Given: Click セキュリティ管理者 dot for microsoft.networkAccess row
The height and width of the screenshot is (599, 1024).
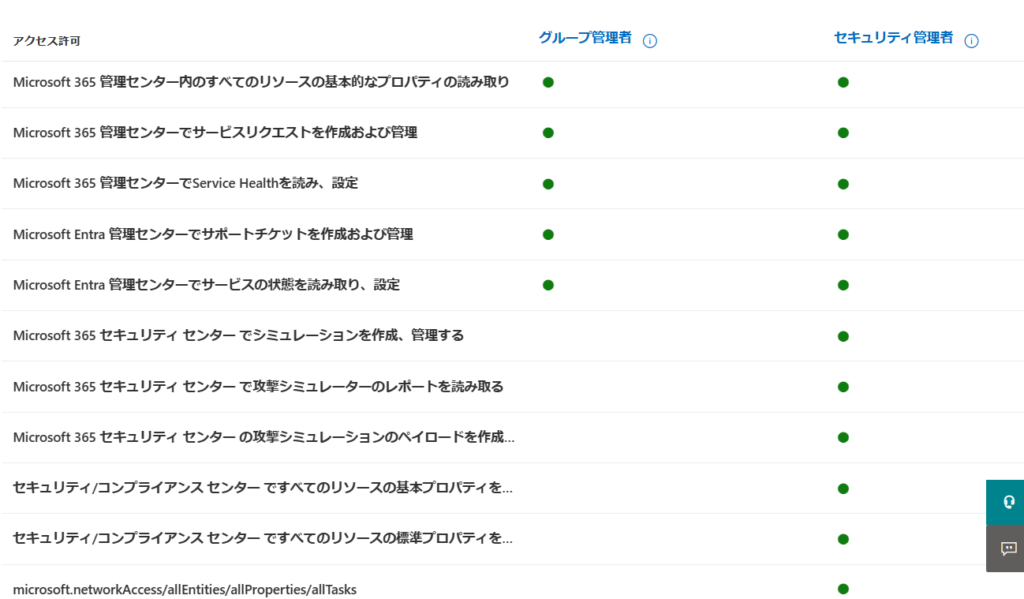Looking at the screenshot, I should [843, 589].
